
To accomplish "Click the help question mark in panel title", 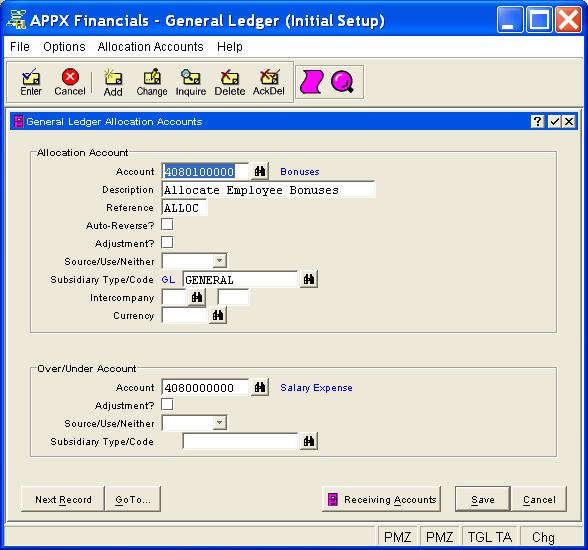I will (537, 121).
